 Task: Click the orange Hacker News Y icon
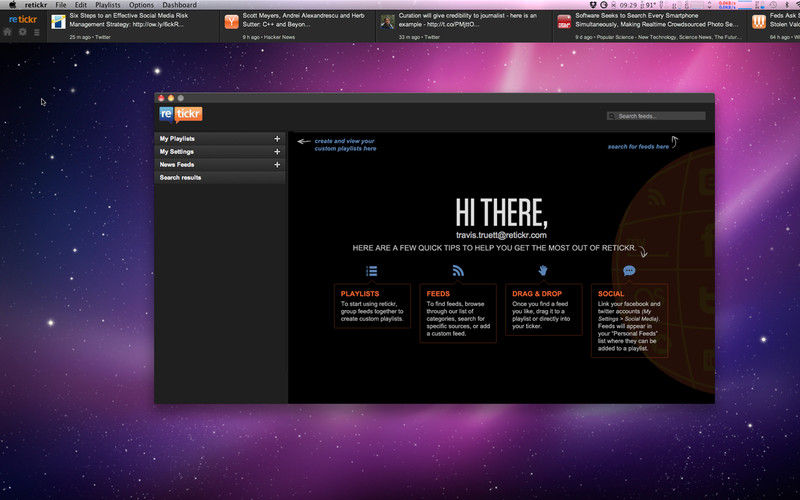pos(232,22)
